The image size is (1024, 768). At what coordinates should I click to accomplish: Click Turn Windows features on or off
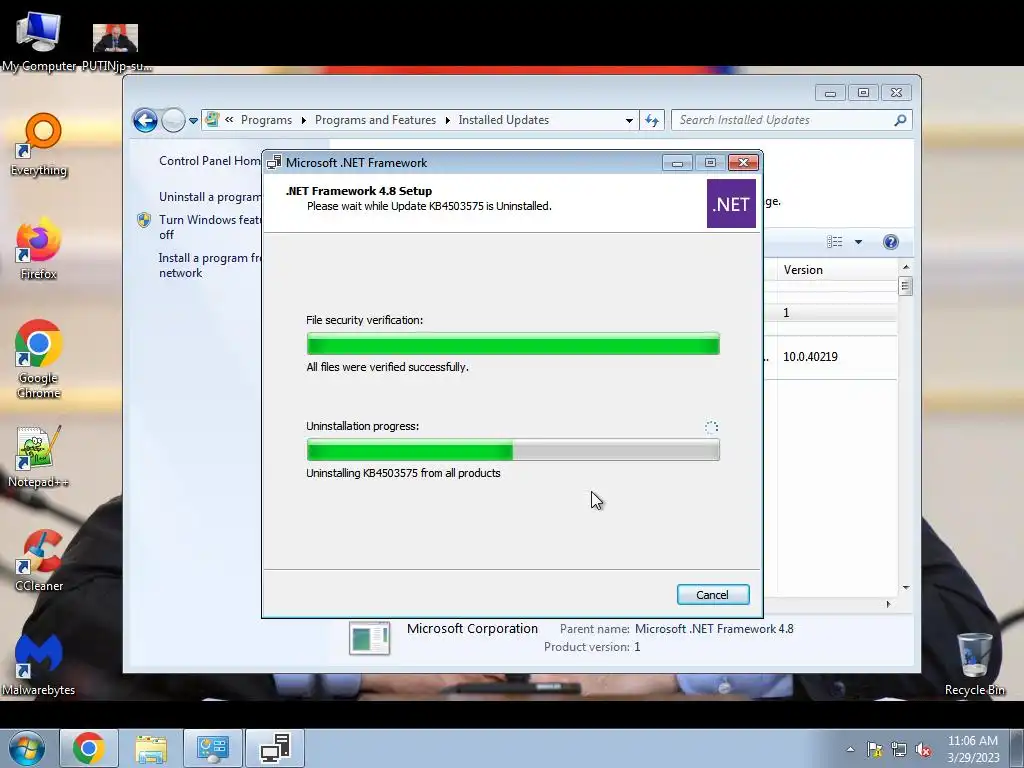coord(210,227)
